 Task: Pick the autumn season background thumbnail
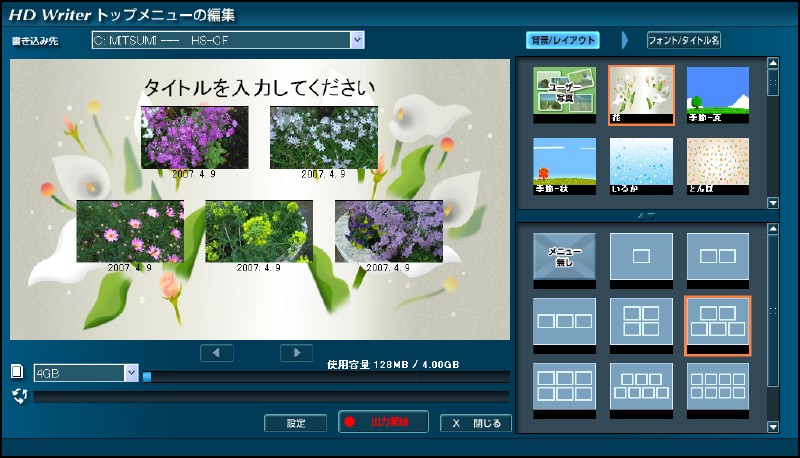pos(564,165)
